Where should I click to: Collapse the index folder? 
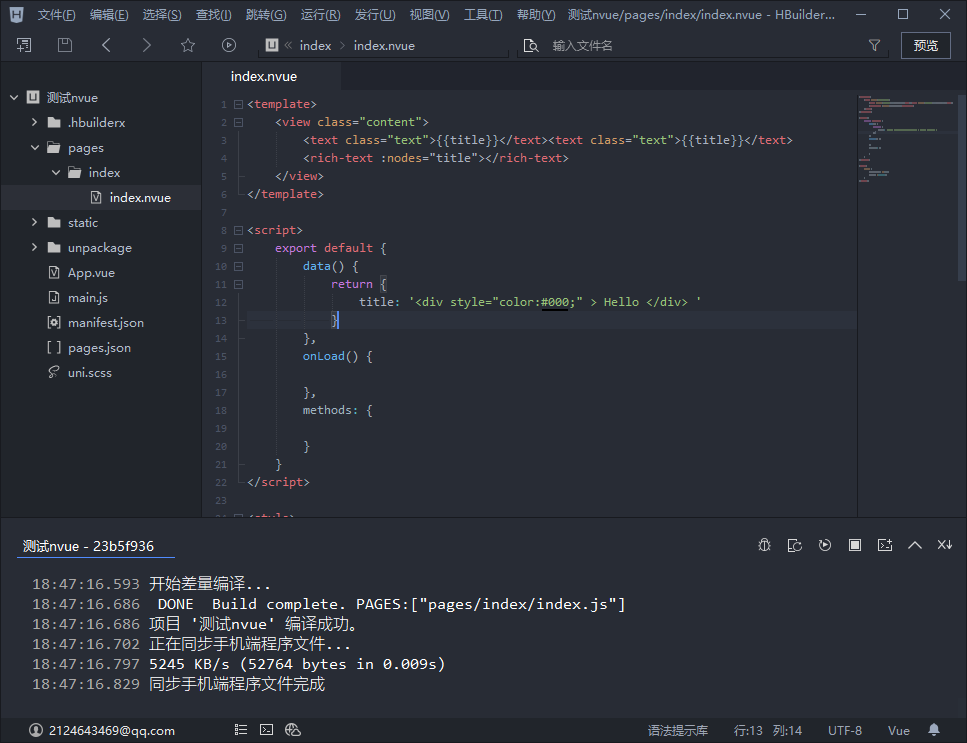[56, 173]
